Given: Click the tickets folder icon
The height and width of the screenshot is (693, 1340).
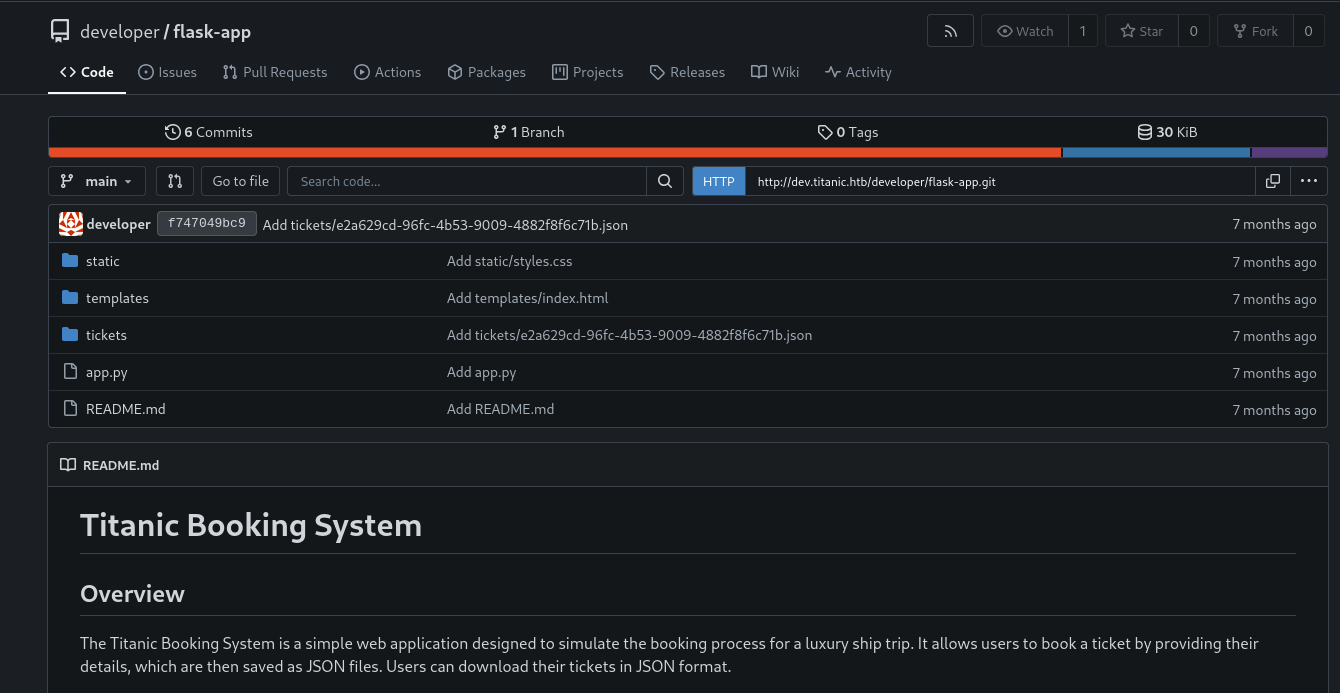Looking at the screenshot, I should (70, 335).
